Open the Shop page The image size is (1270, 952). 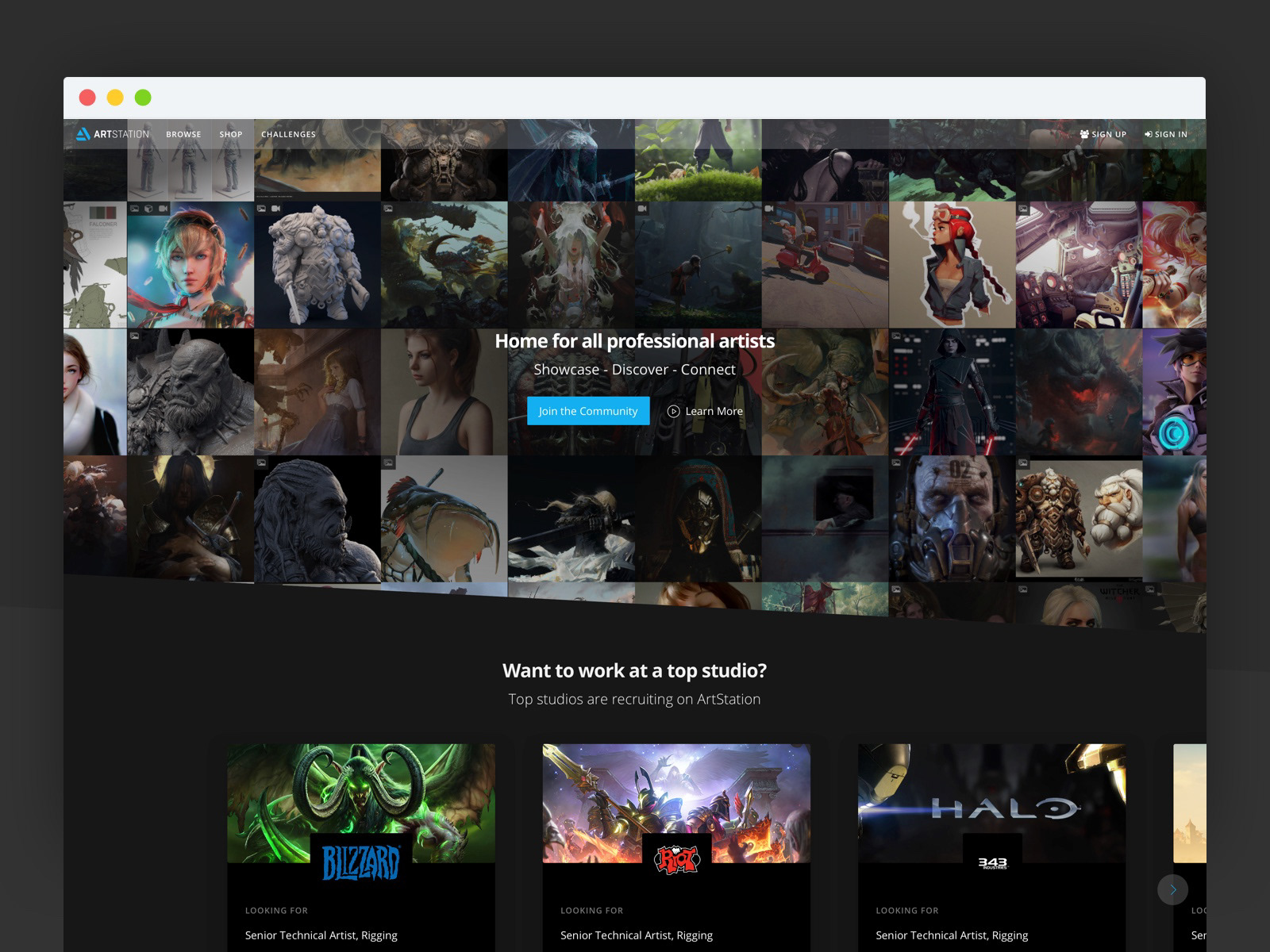[231, 134]
